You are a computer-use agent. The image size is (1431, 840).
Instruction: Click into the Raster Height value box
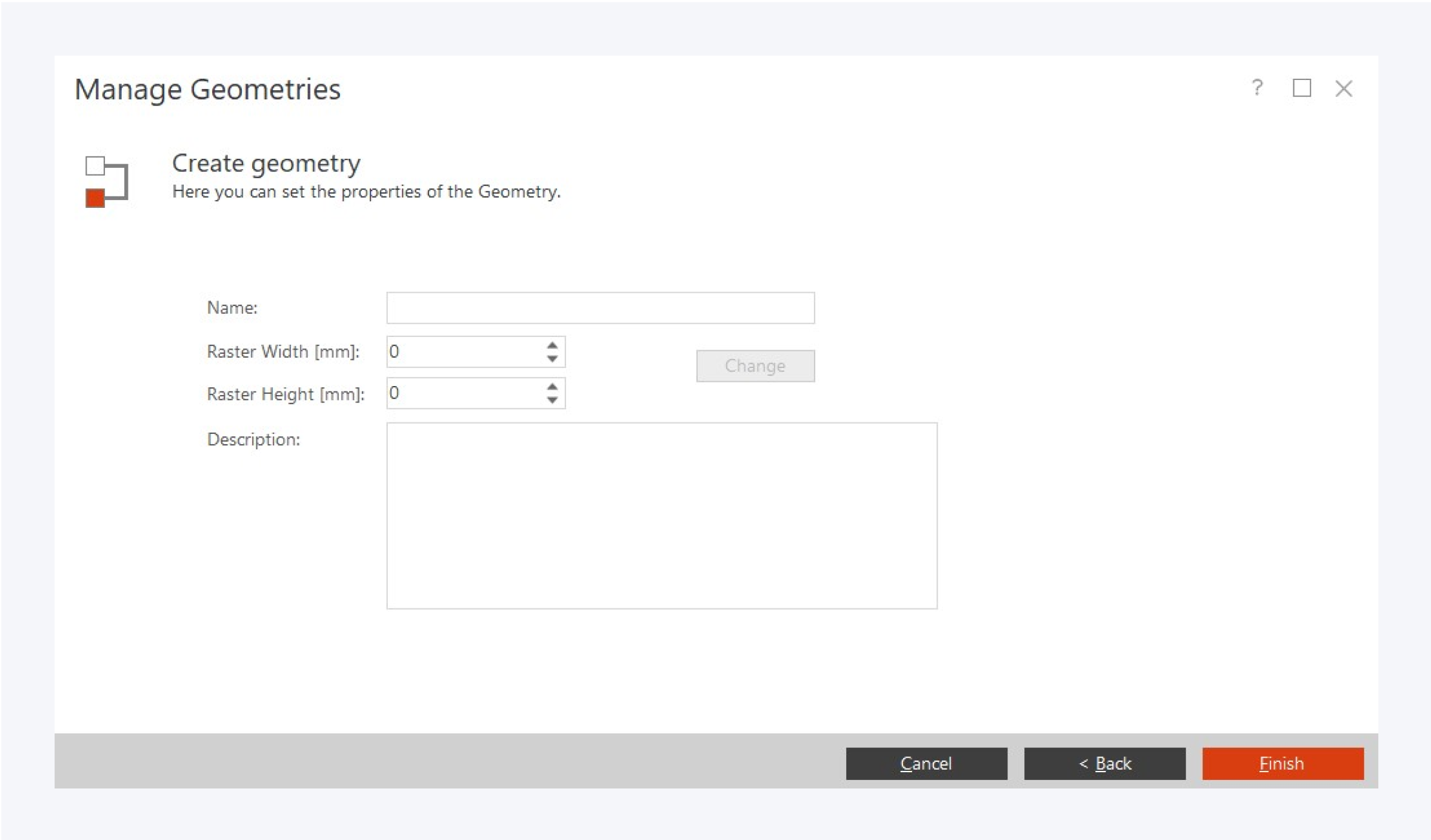coord(464,393)
